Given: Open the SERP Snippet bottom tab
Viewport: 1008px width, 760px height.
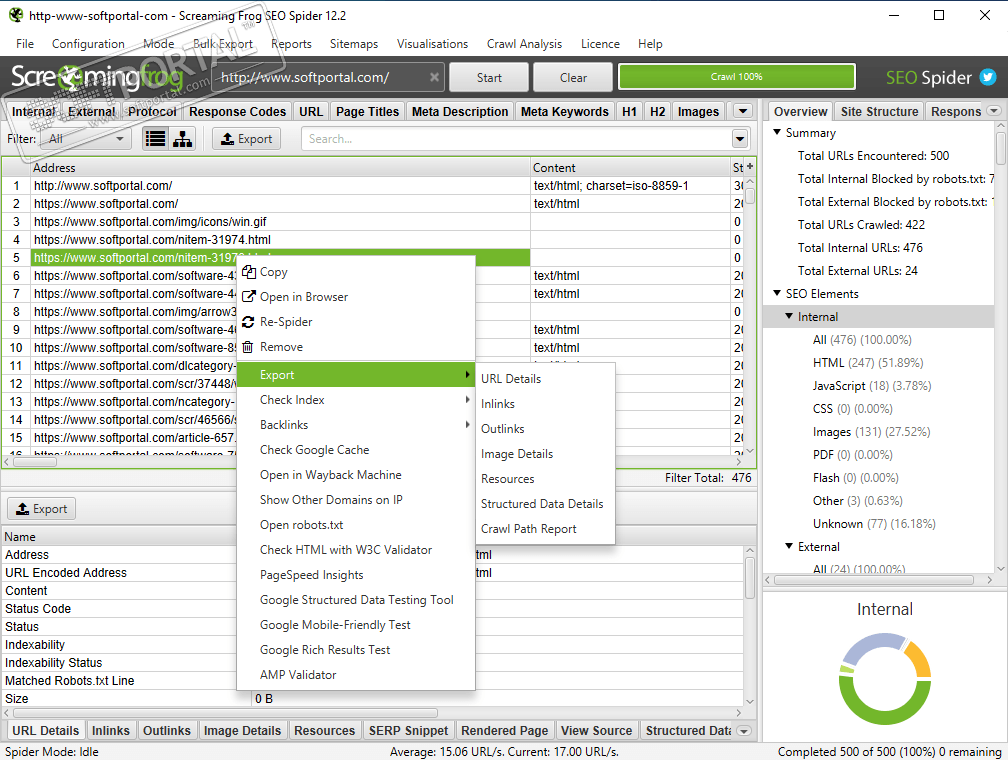Looking at the screenshot, I should coord(408,731).
